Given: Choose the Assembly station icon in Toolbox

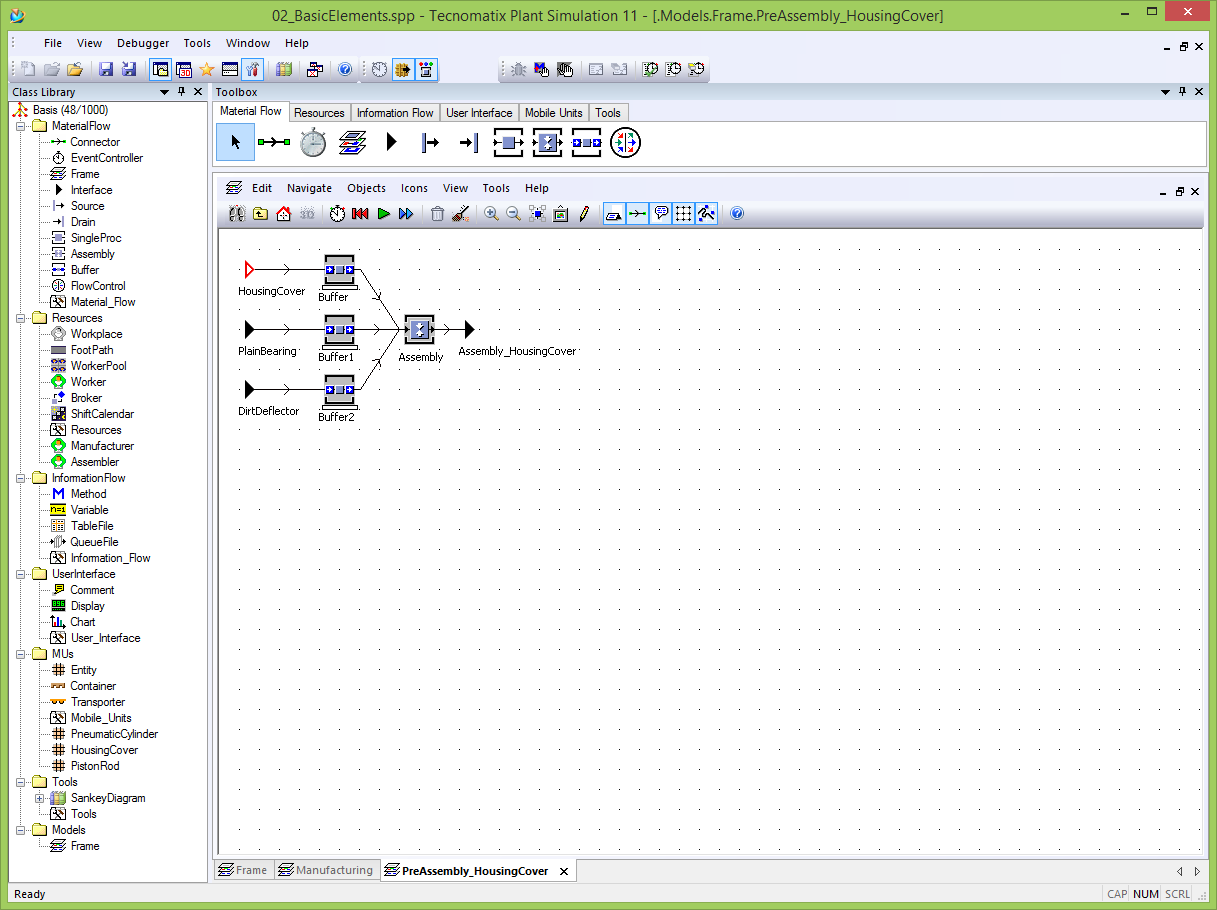Looking at the screenshot, I should click(547, 143).
